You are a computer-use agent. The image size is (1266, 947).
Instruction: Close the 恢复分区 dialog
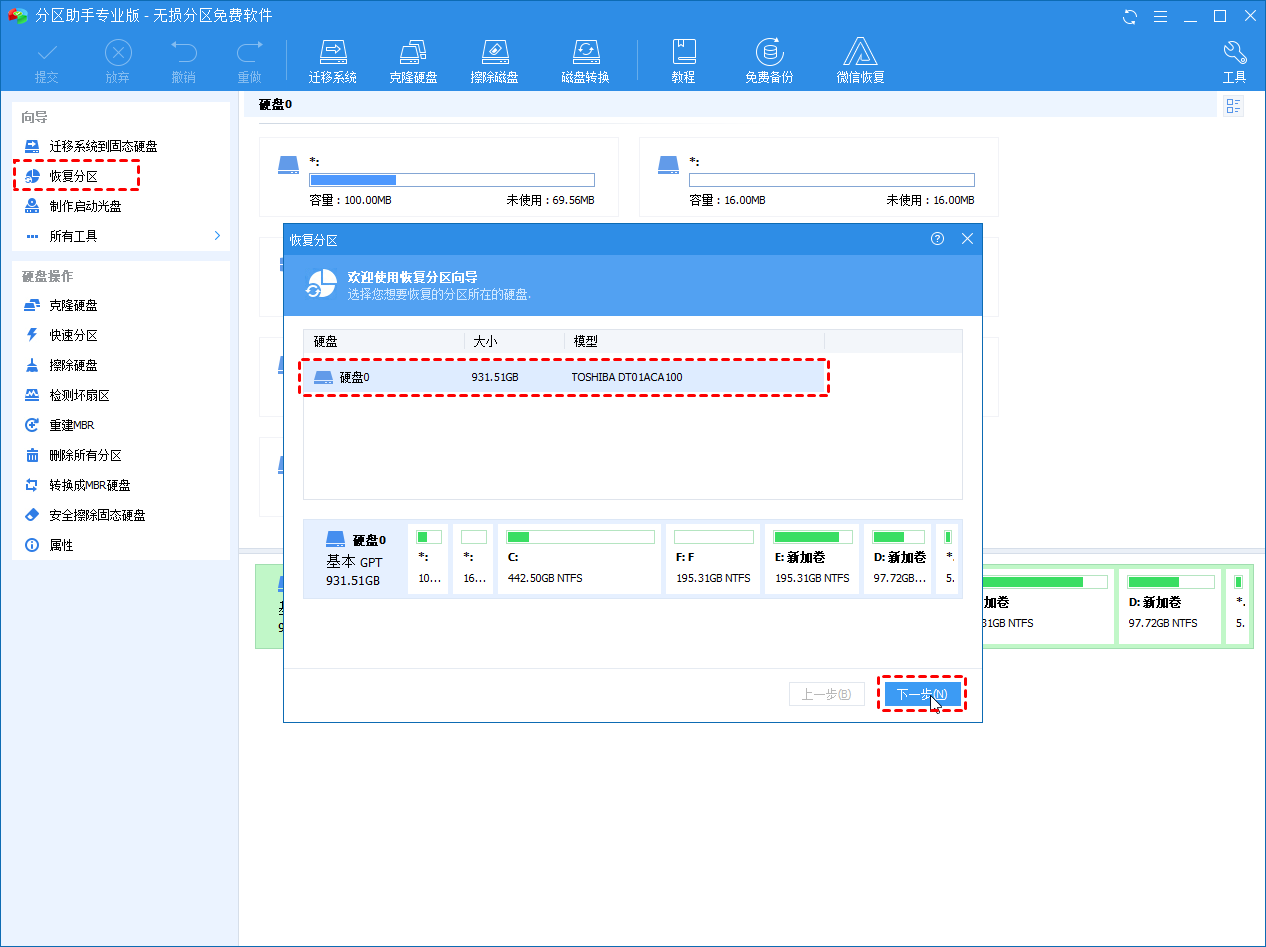click(967, 239)
